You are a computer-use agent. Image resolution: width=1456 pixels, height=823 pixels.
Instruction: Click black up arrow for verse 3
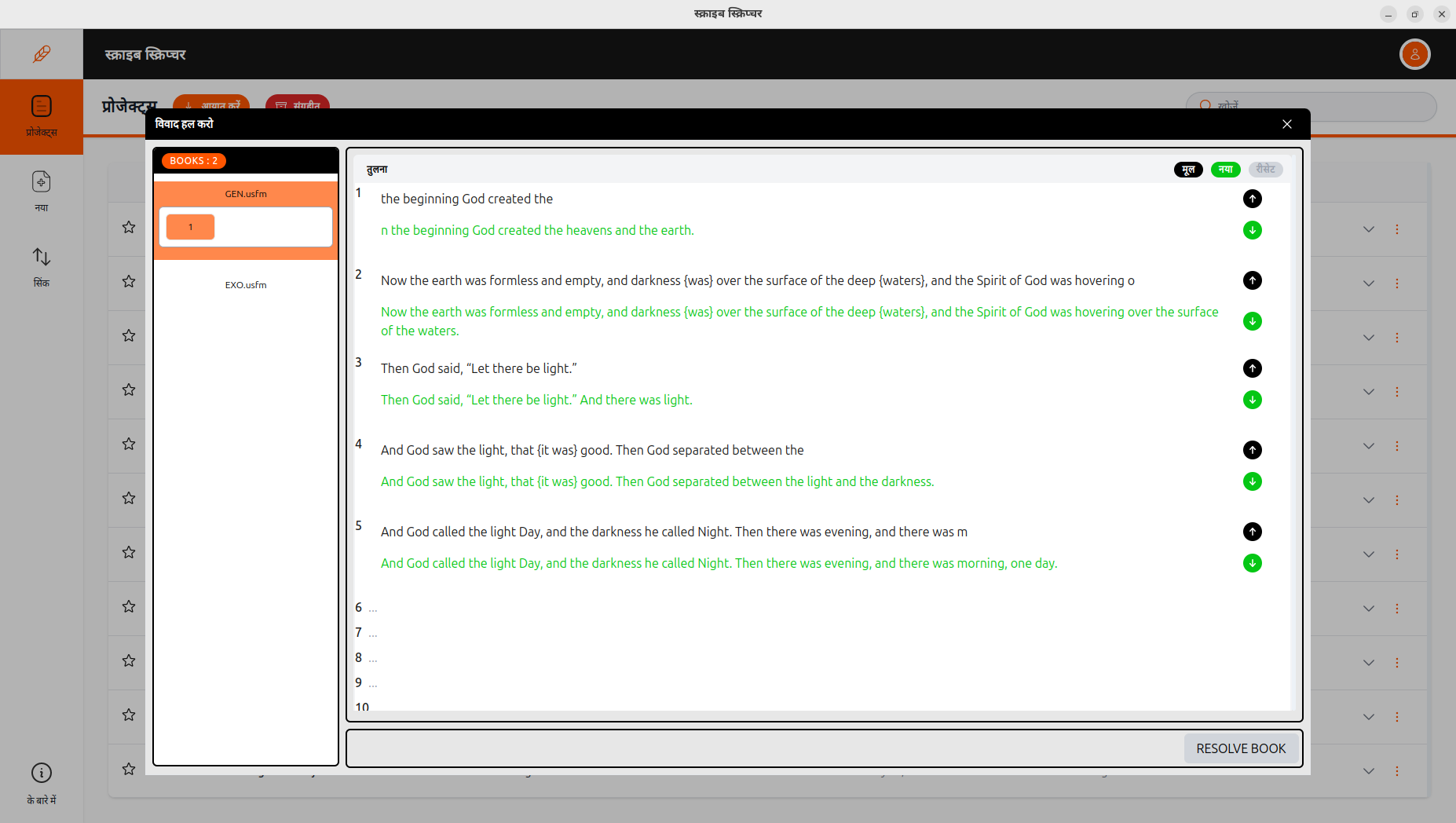point(1252,368)
